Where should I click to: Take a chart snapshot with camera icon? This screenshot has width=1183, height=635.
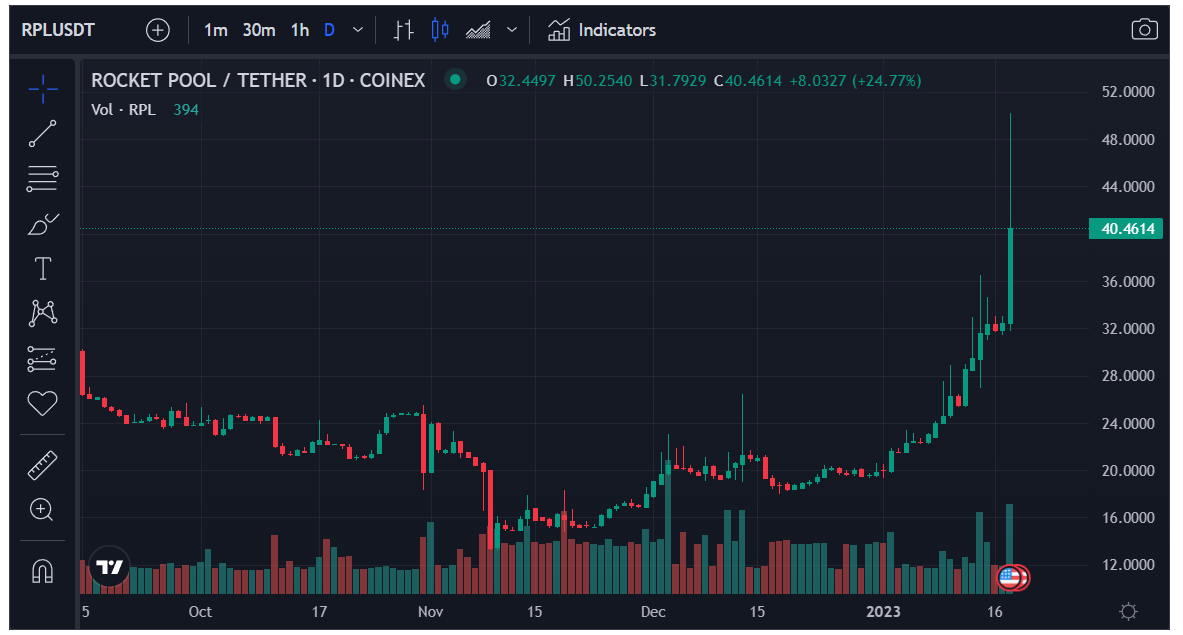(x=1144, y=29)
